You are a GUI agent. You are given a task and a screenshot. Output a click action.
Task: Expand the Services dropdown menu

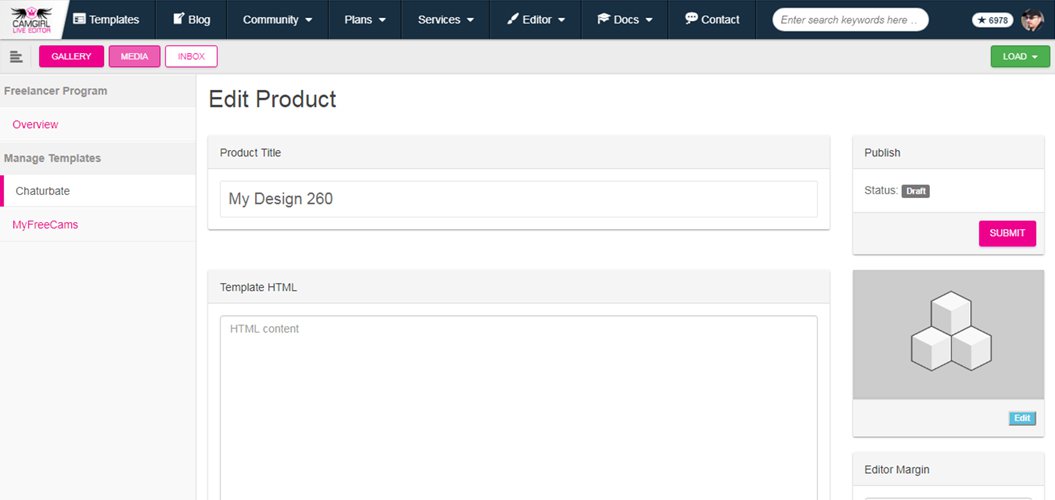[445, 20]
